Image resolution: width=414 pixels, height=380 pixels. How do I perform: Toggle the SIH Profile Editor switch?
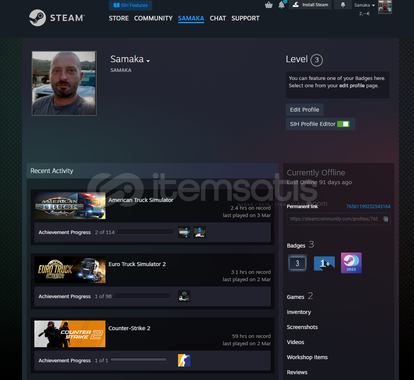coord(343,124)
